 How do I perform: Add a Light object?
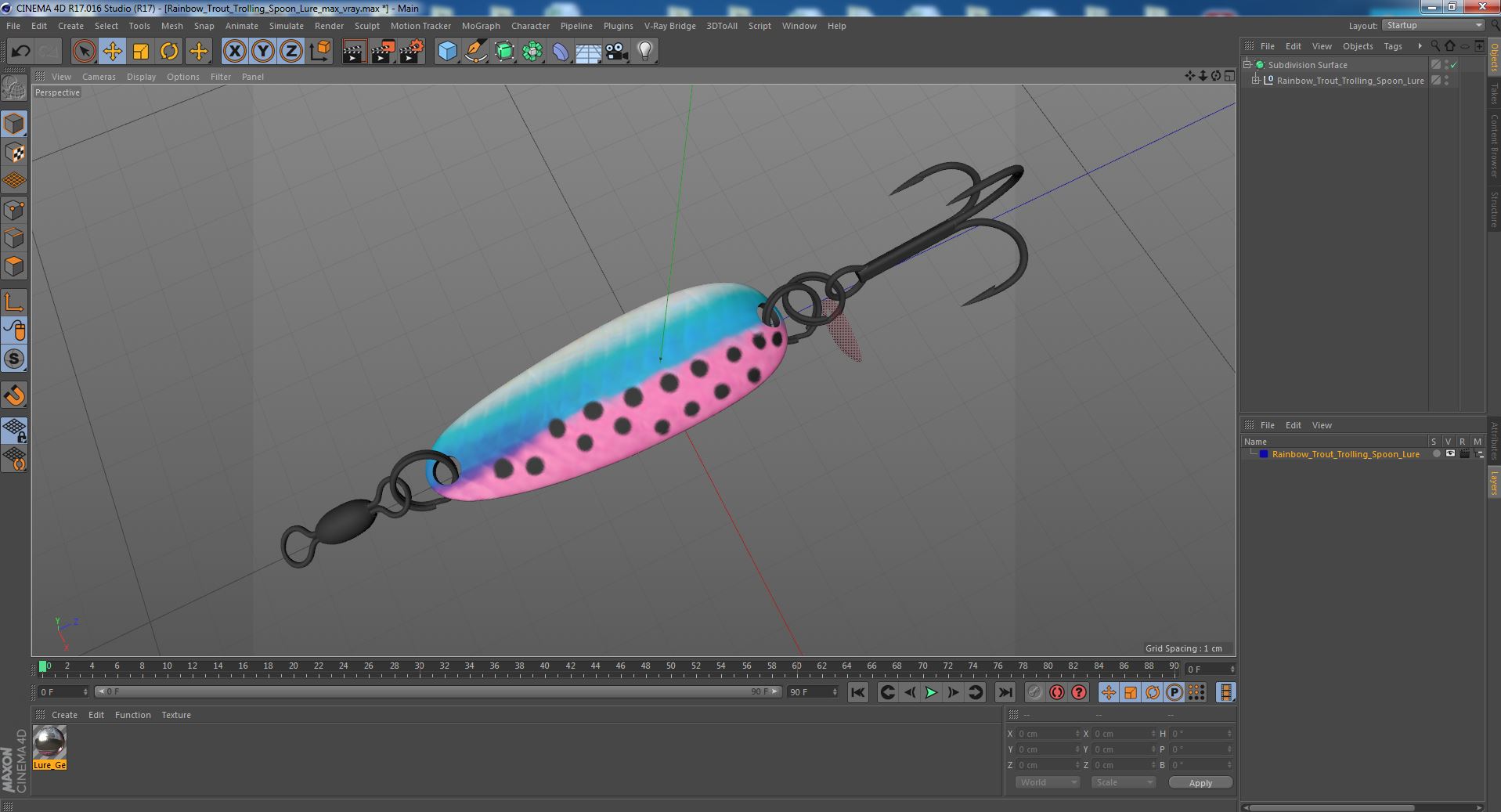point(644,52)
